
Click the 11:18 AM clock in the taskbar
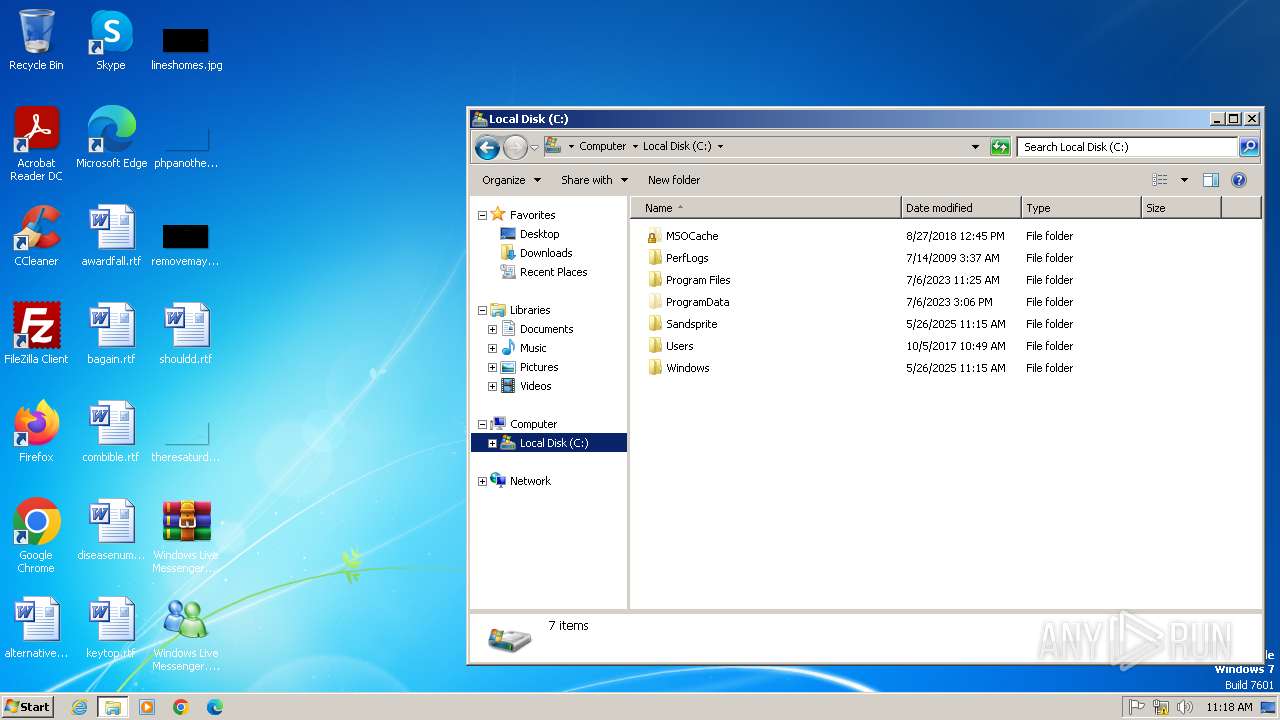point(1229,707)
